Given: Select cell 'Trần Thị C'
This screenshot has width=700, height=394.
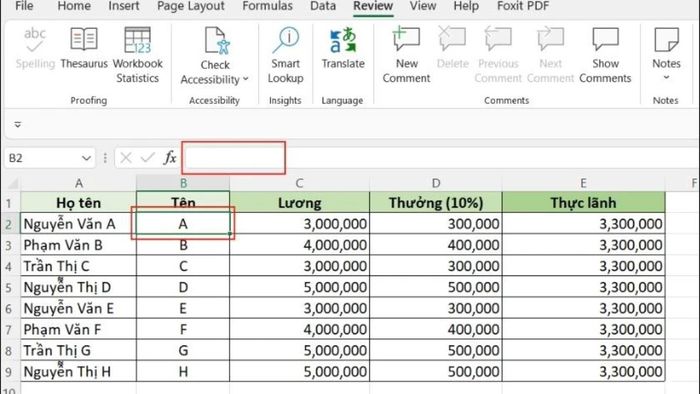Looking at the screenshot, I should pos(79,266).
